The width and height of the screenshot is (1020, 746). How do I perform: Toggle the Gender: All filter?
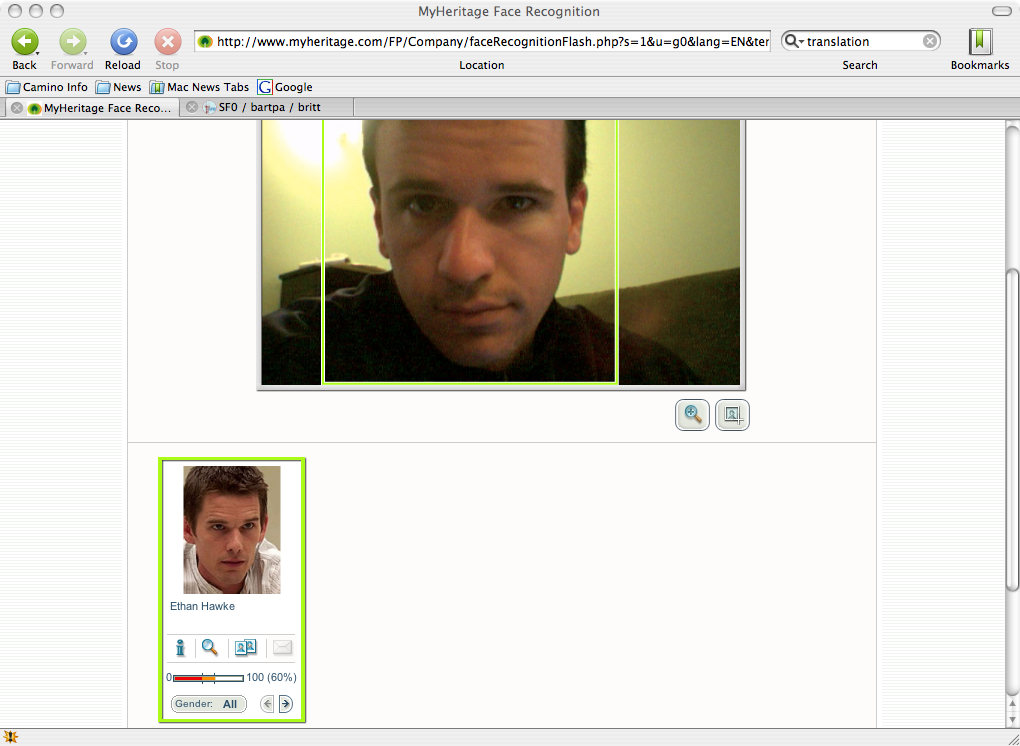[208, 704]
